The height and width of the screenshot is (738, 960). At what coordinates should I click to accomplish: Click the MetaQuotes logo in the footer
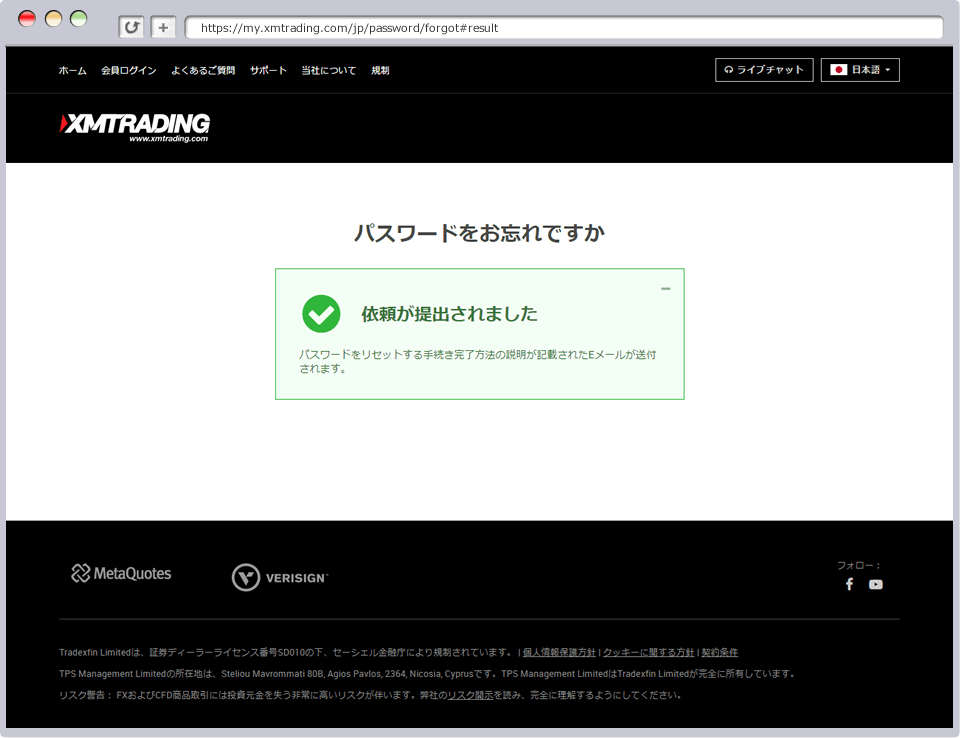click(x=120, y=573)
